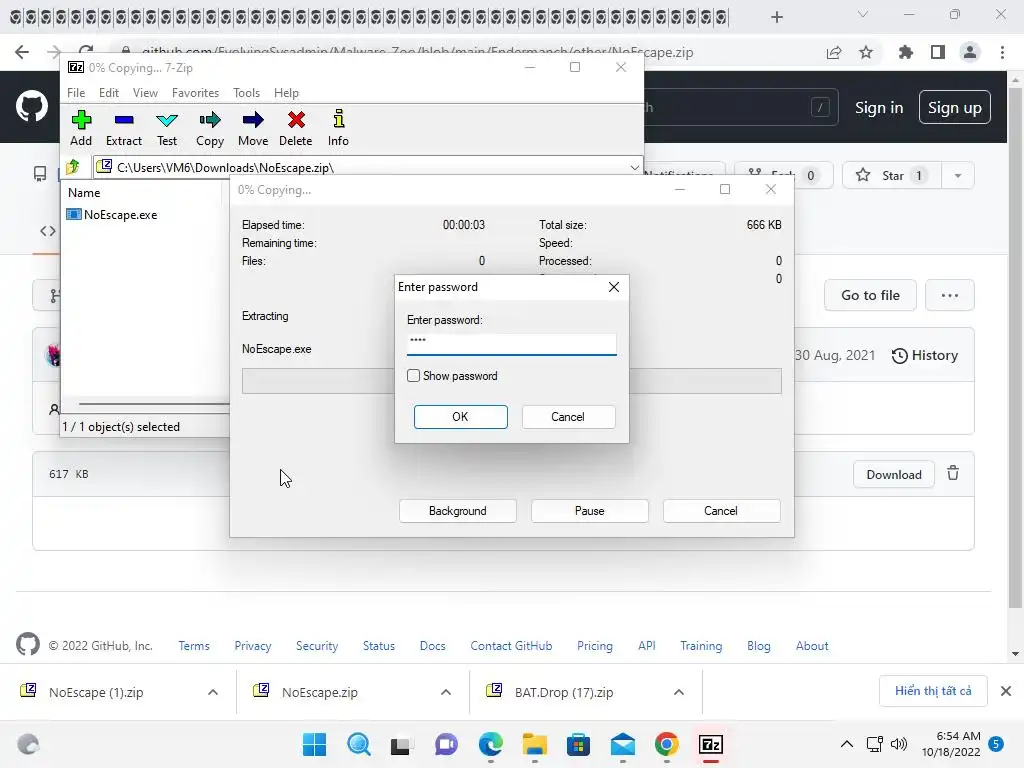The width and height of the screenshot is (1024, 768).
Task: Click the Info icon in 7-Zip toolbar
Action: pos(338,128)
